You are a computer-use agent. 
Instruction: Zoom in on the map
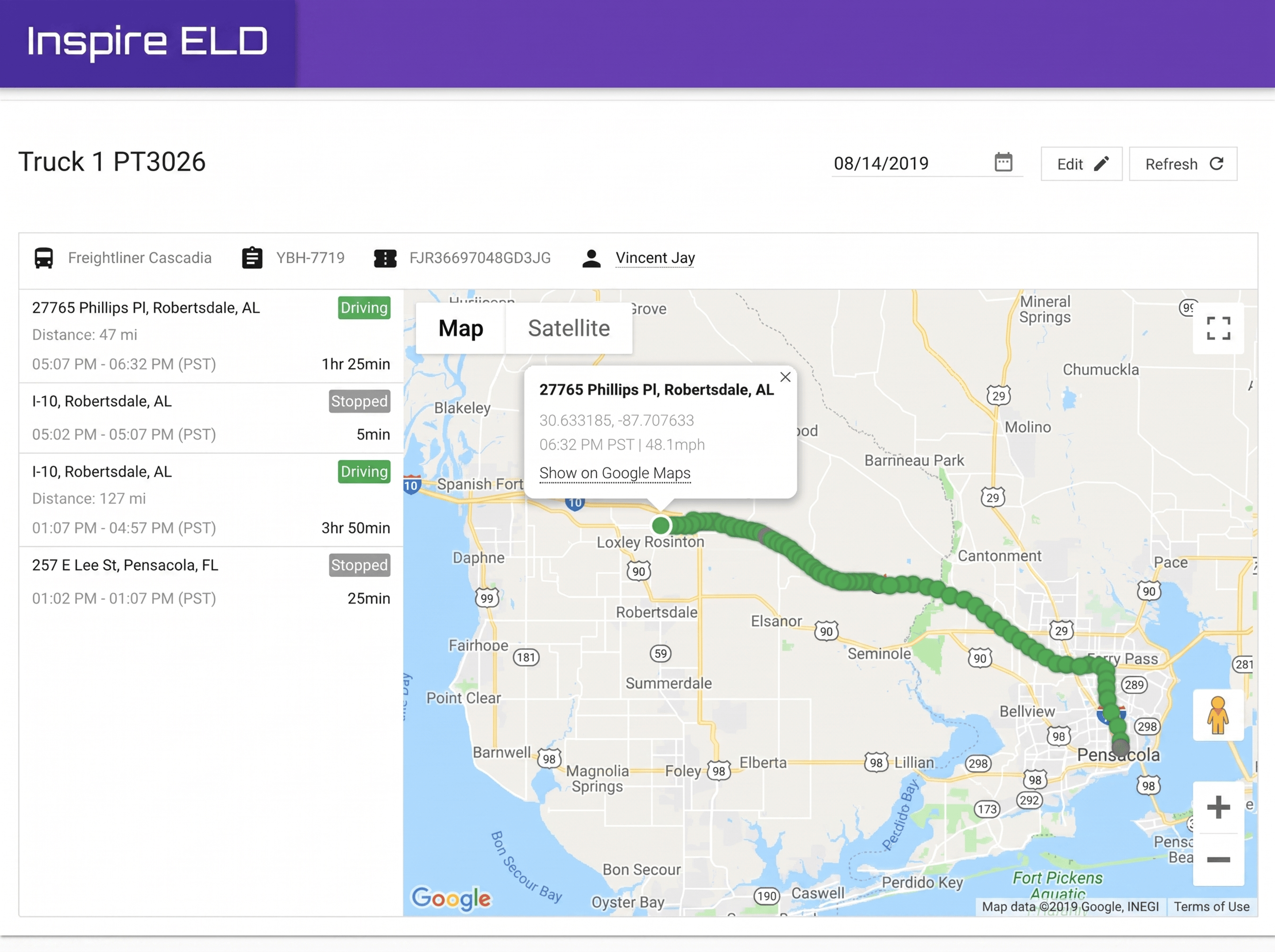tap(1218, 807)
